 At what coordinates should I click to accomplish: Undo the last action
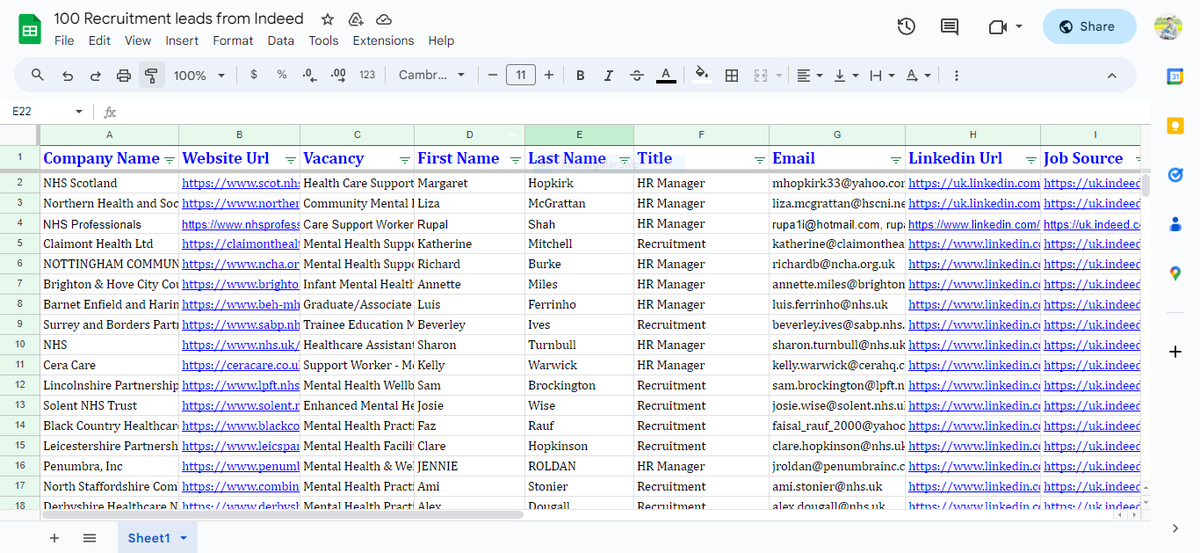pyautogui.click(x=67, y=75)
